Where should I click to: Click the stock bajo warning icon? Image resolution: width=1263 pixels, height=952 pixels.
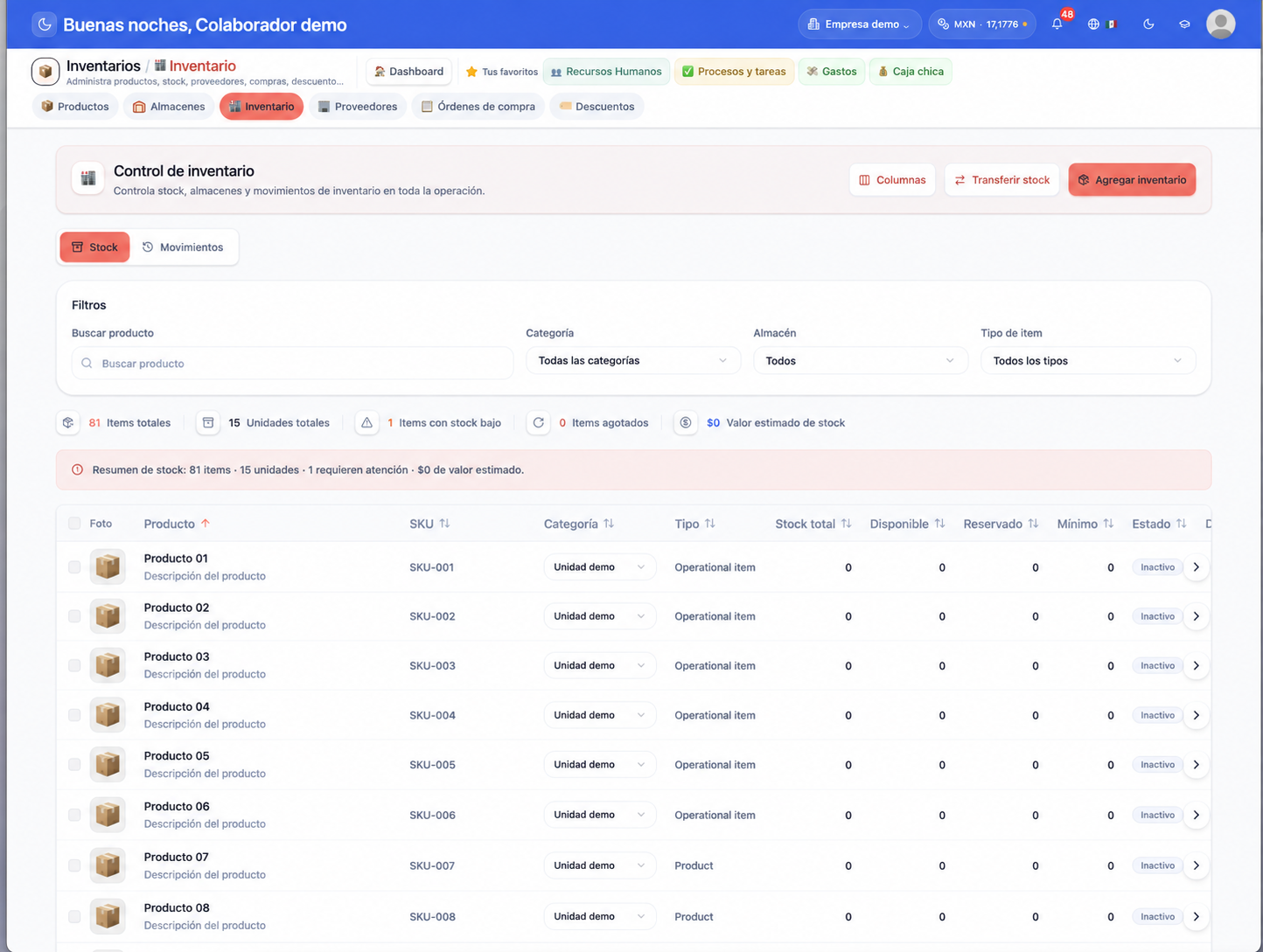(x=367, y=423)
